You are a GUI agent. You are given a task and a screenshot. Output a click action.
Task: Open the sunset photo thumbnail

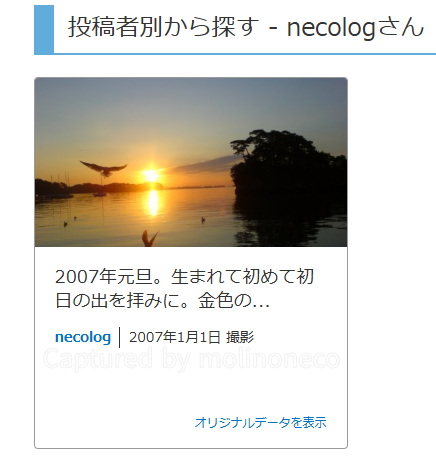[x=191, y=162]
